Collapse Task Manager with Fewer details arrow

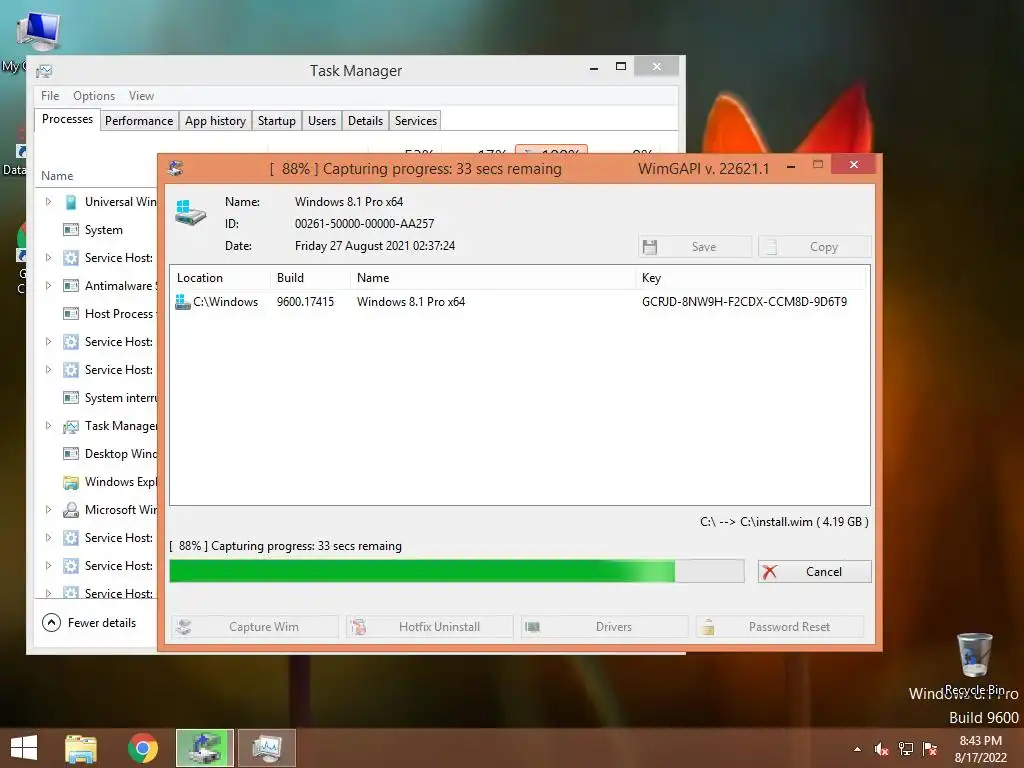point(52,622)
